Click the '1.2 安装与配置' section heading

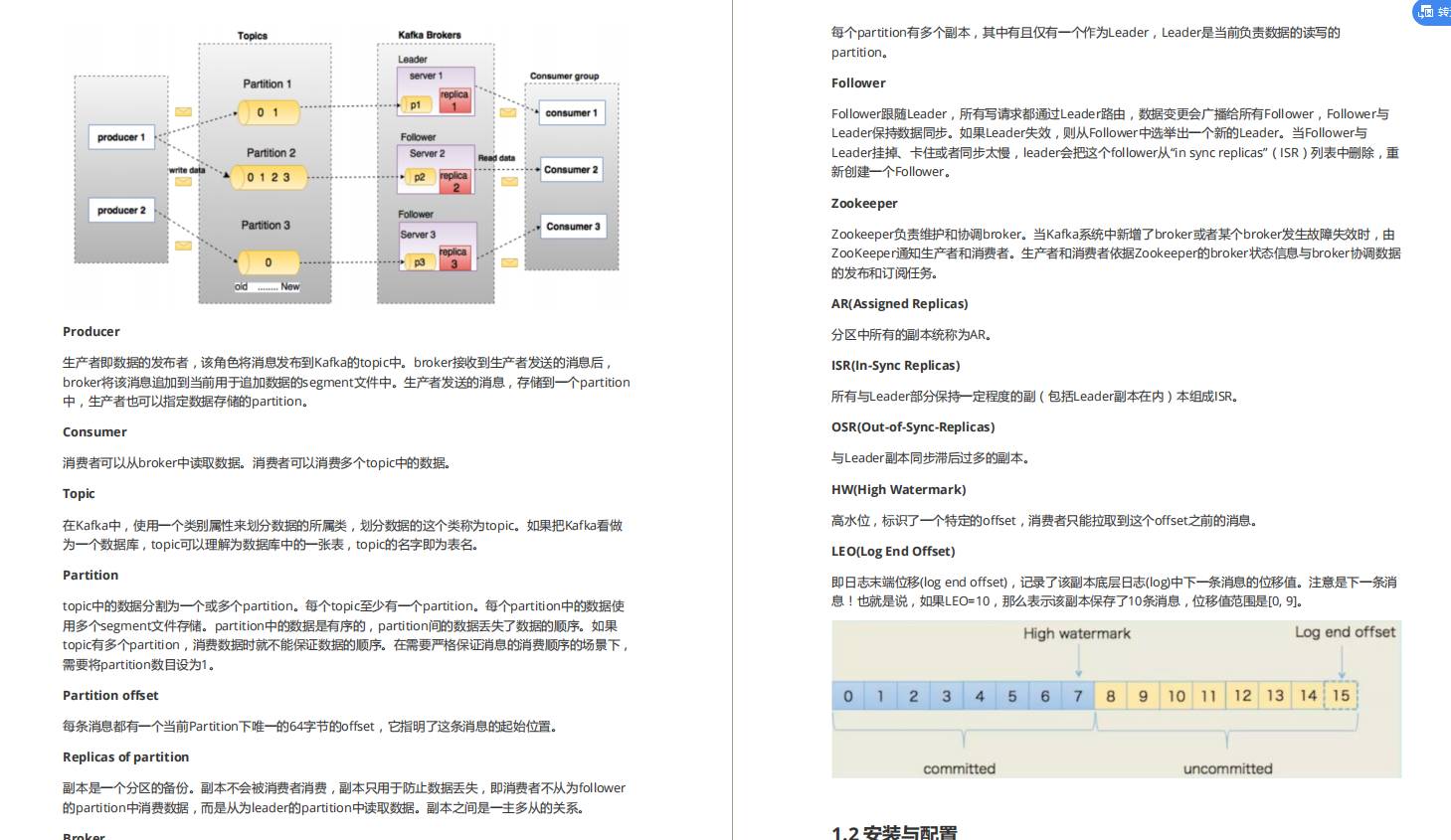[894, 832]
